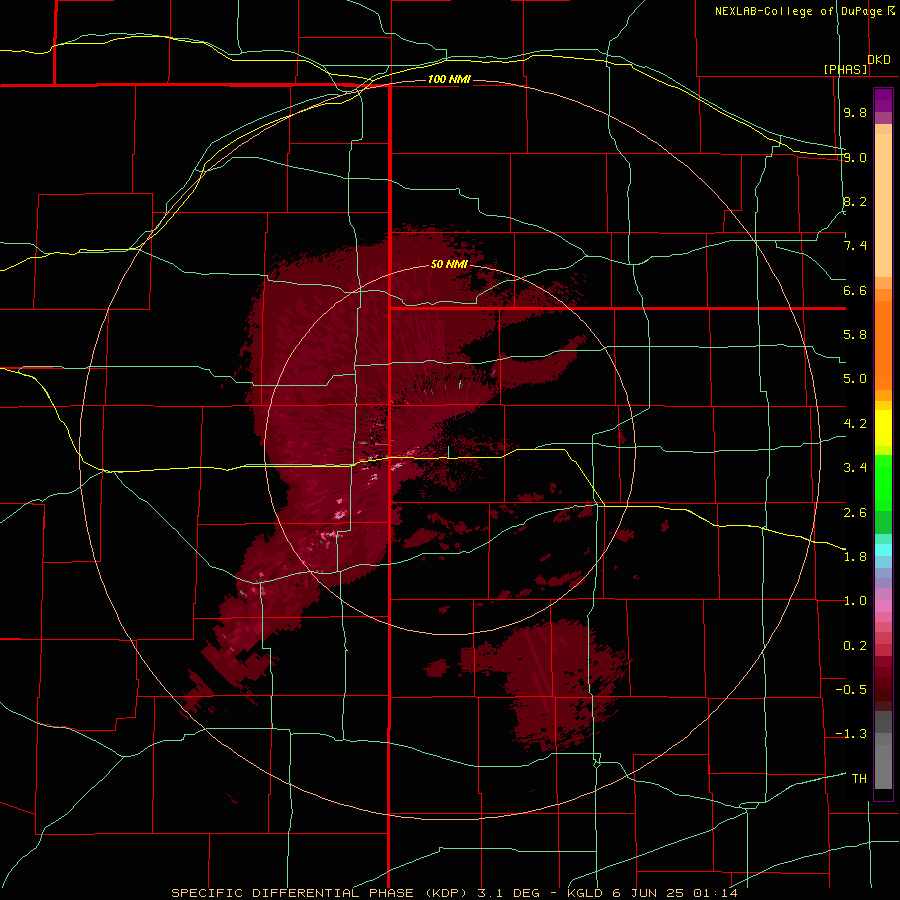Viewport: 900px width, 900px height.
Task: Click the KGLD station identifier in caption
Action: (583, 893)
